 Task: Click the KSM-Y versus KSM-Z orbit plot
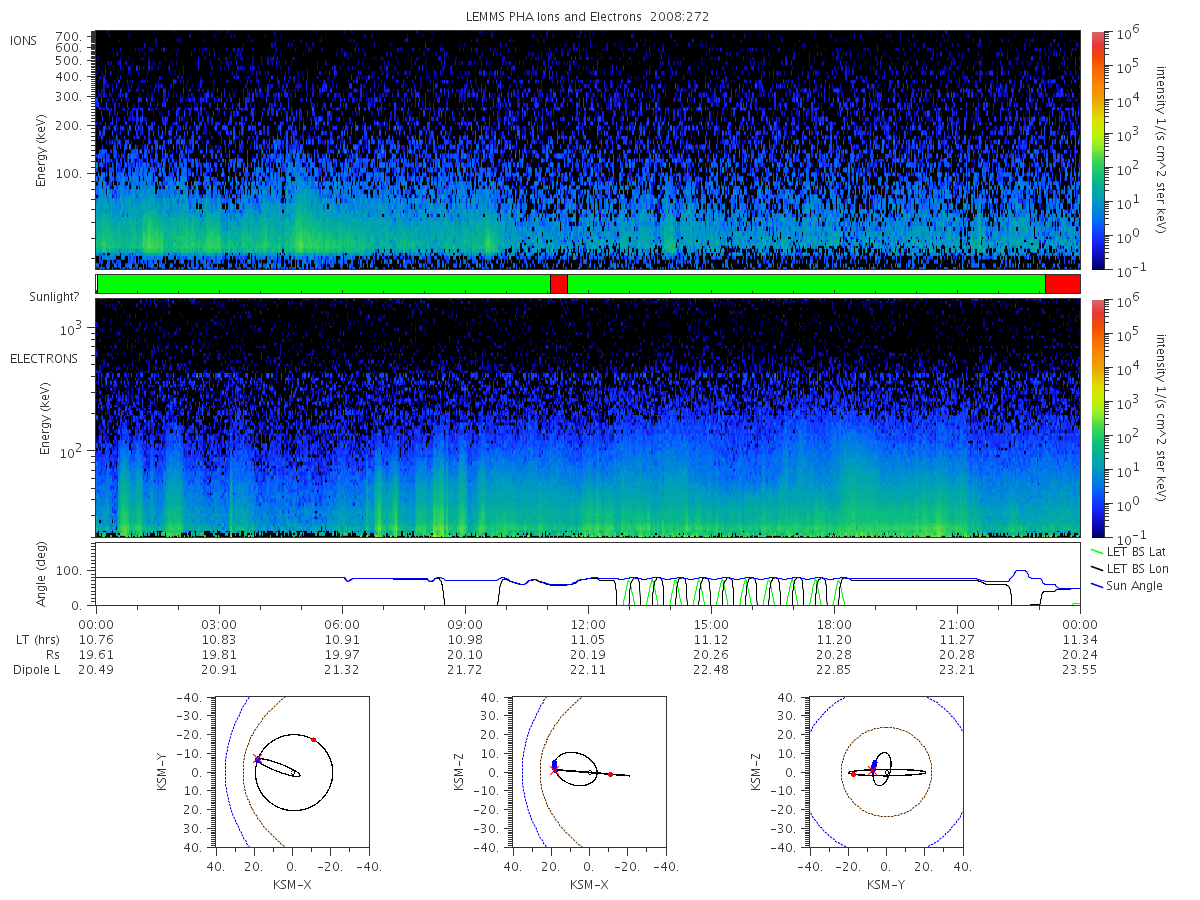coord(885,773)
